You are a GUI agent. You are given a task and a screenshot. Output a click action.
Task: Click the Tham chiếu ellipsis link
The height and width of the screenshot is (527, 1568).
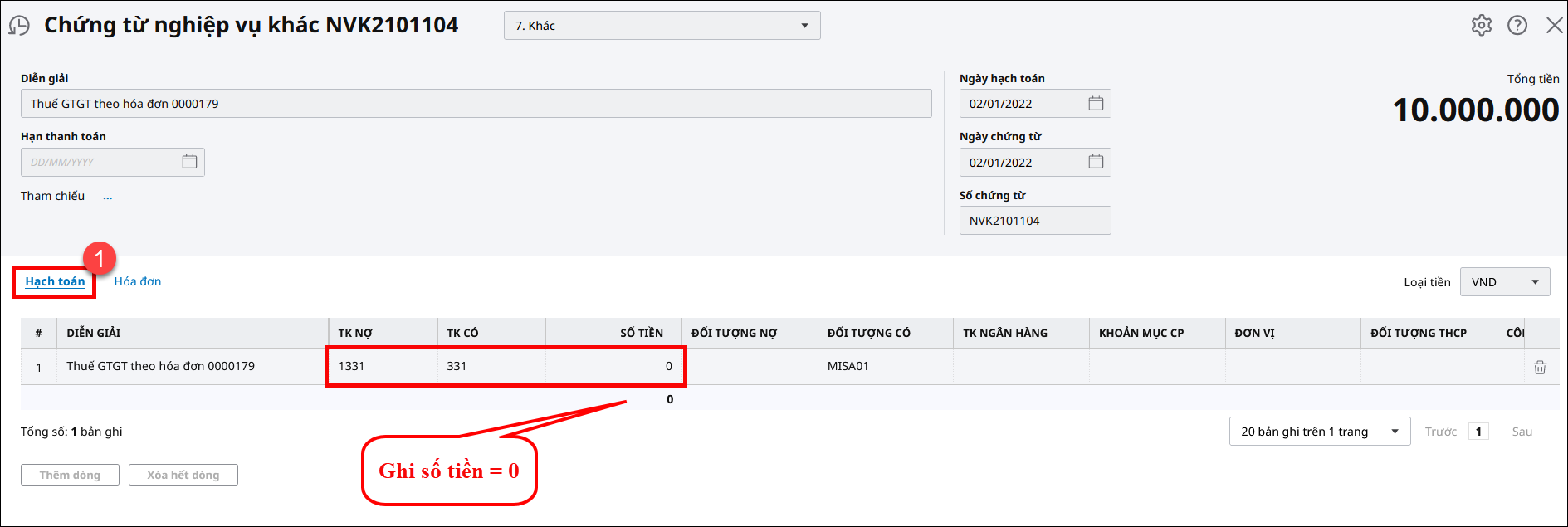[x=107, y=197]
